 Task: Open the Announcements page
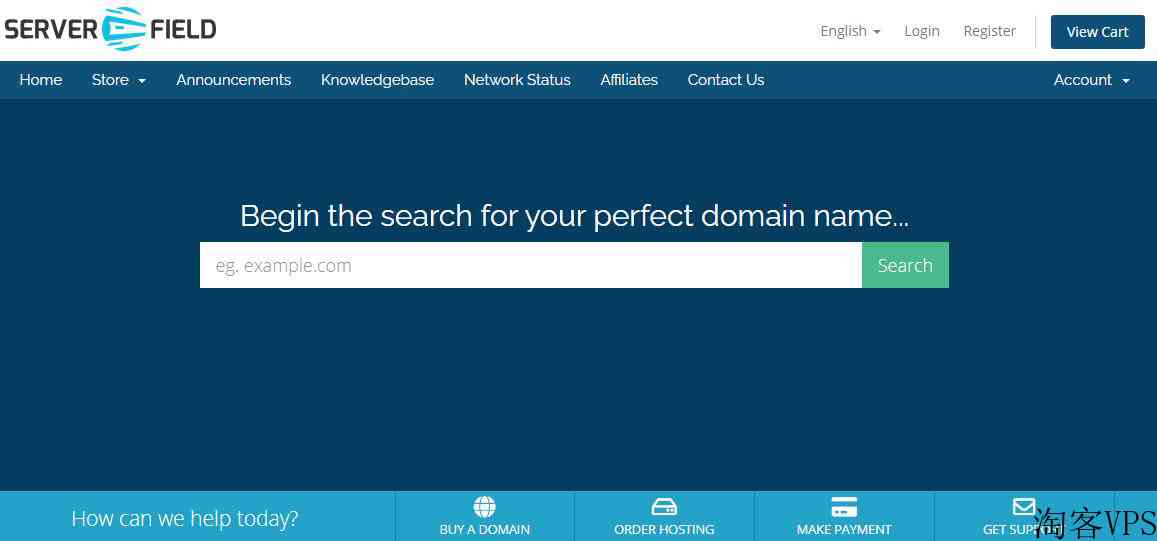point(234,80)
